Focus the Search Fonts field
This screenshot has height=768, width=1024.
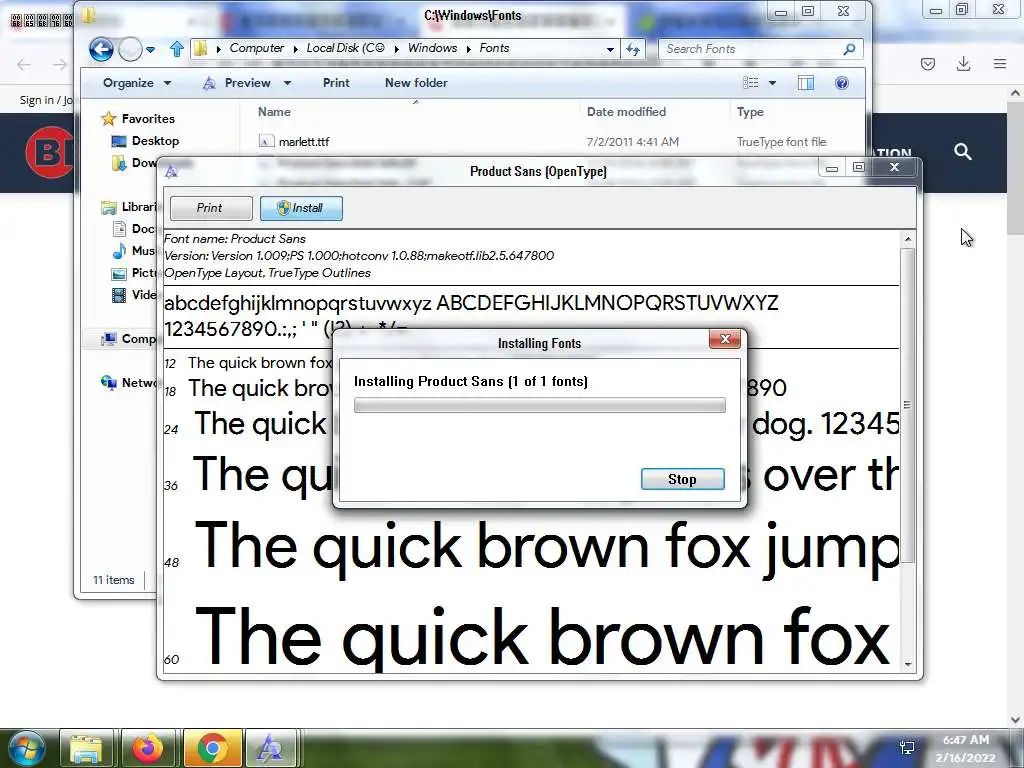[x=751, y=49]
